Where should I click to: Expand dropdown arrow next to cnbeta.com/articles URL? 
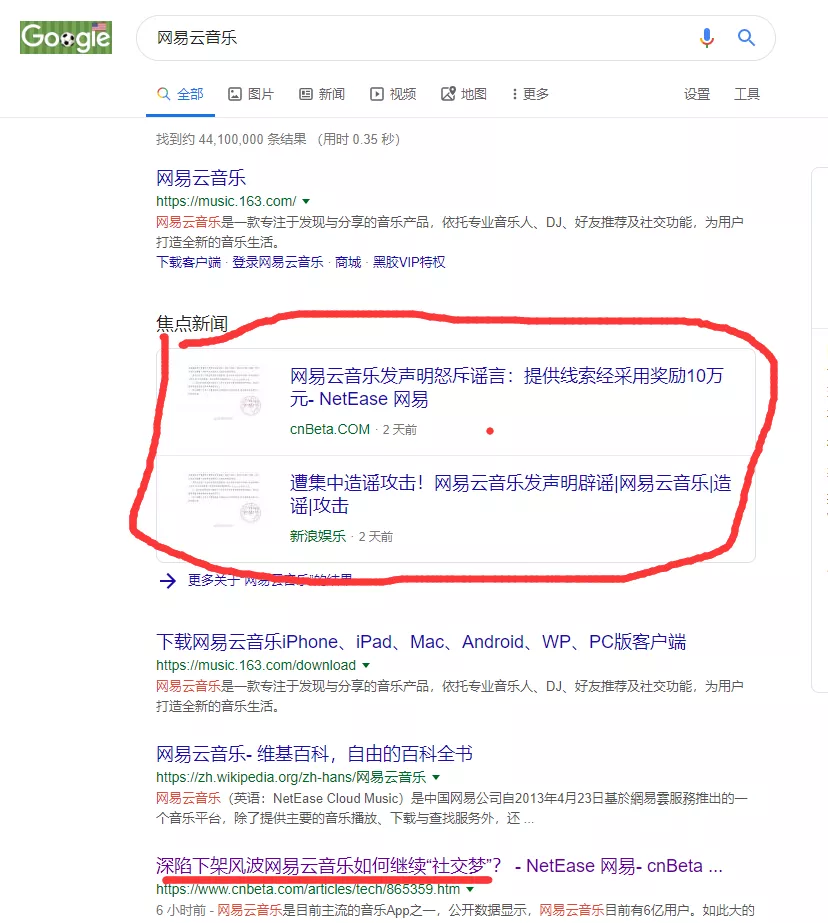click(x=470, y=889)
